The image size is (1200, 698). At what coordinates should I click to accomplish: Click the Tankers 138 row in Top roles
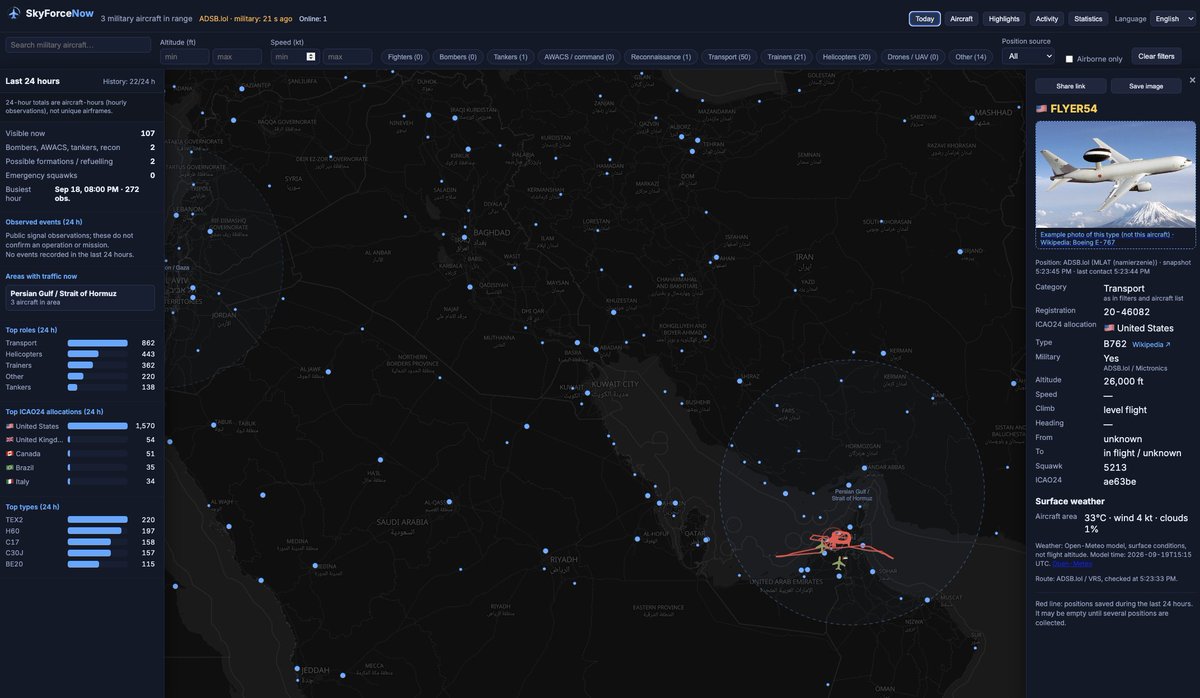(80, 387)
